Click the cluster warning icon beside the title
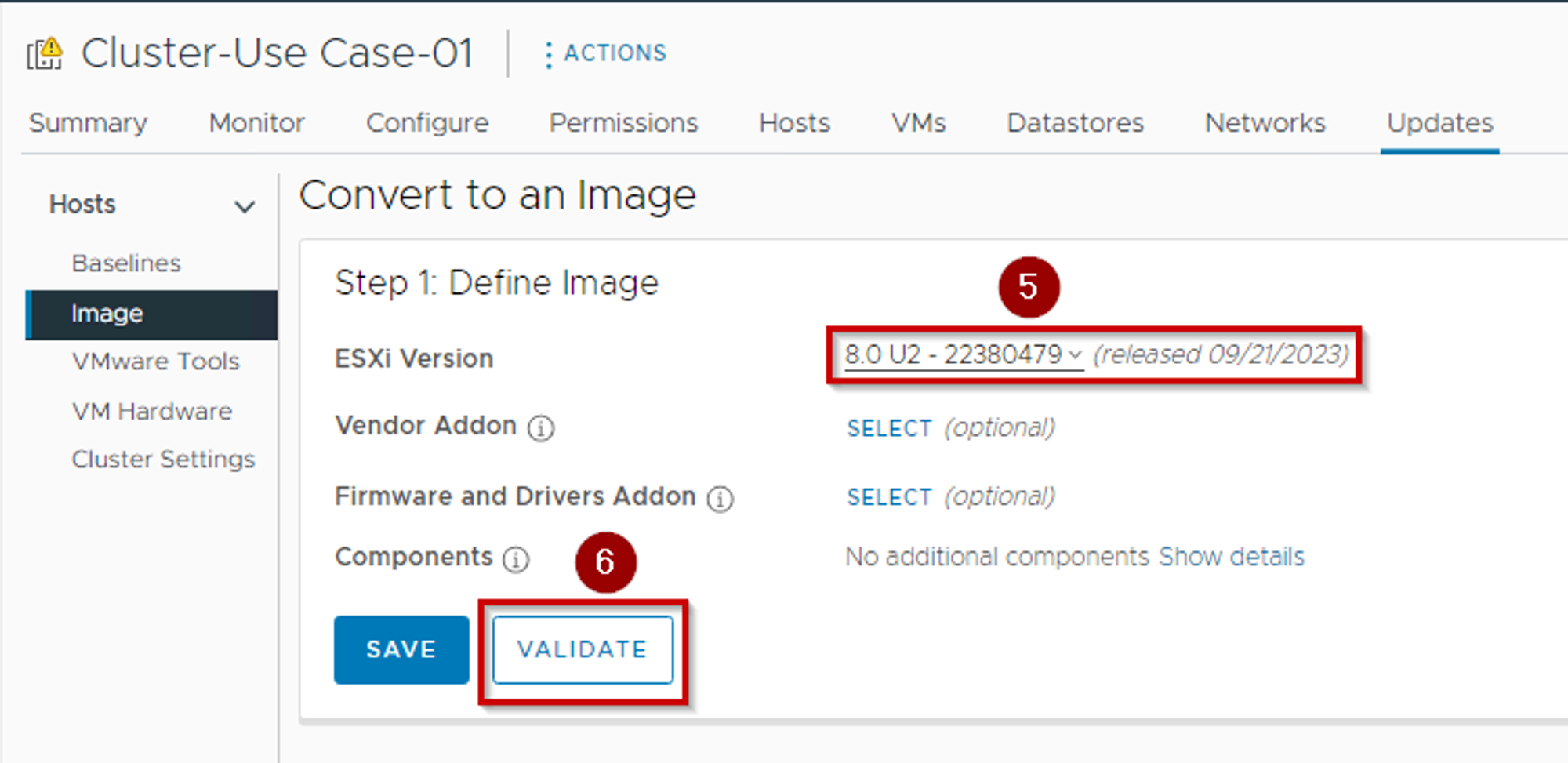This screenshot has height=763, width=1568. [x=45, y=54]
